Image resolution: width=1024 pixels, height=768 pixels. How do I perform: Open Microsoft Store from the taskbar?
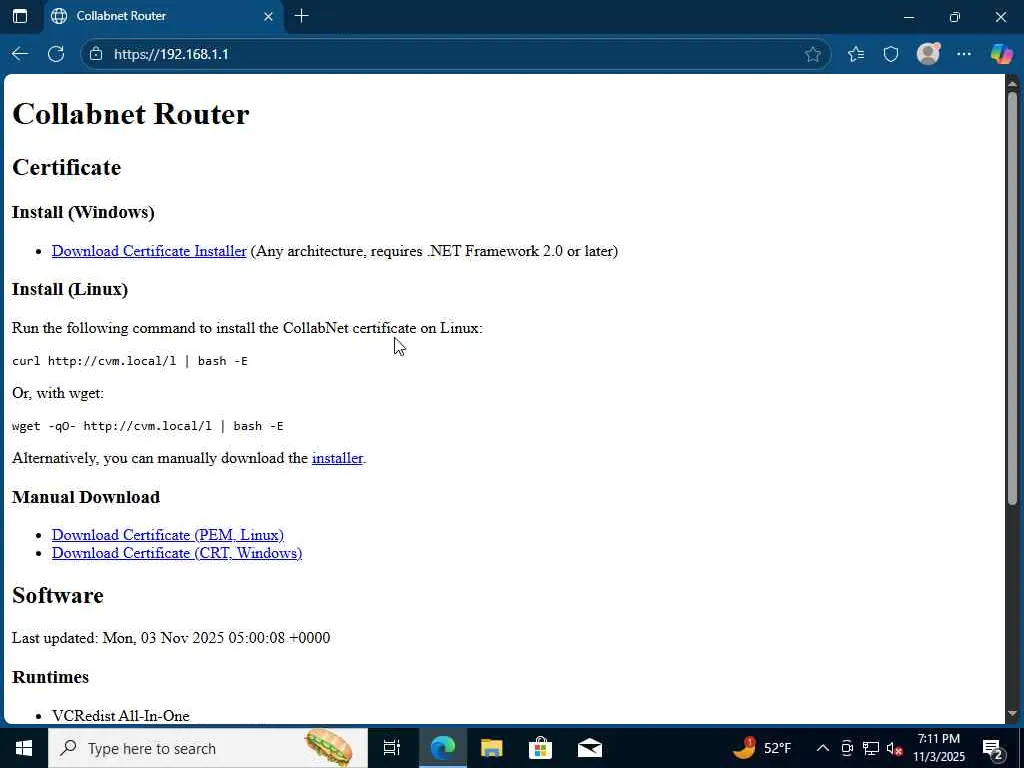(540, 748)
